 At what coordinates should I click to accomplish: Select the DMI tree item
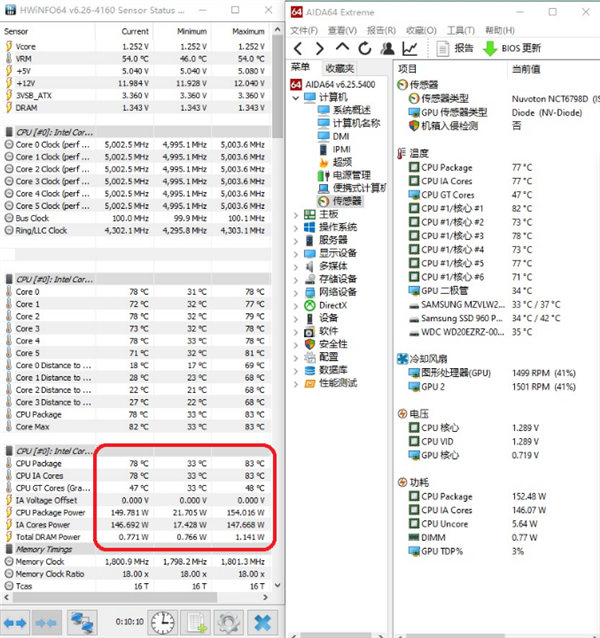pos(341,136)
